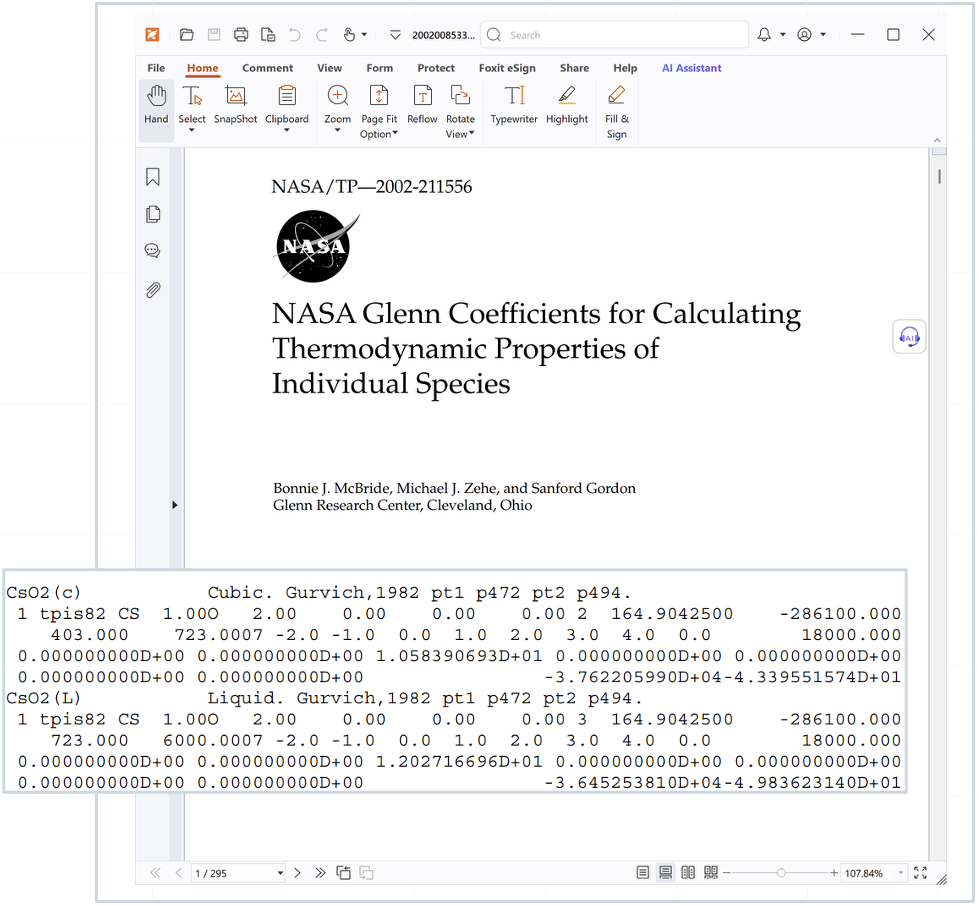Screen dimensions: 977x905
Task: Activate the SnapShot tool
Action: (x=236, y=105)
